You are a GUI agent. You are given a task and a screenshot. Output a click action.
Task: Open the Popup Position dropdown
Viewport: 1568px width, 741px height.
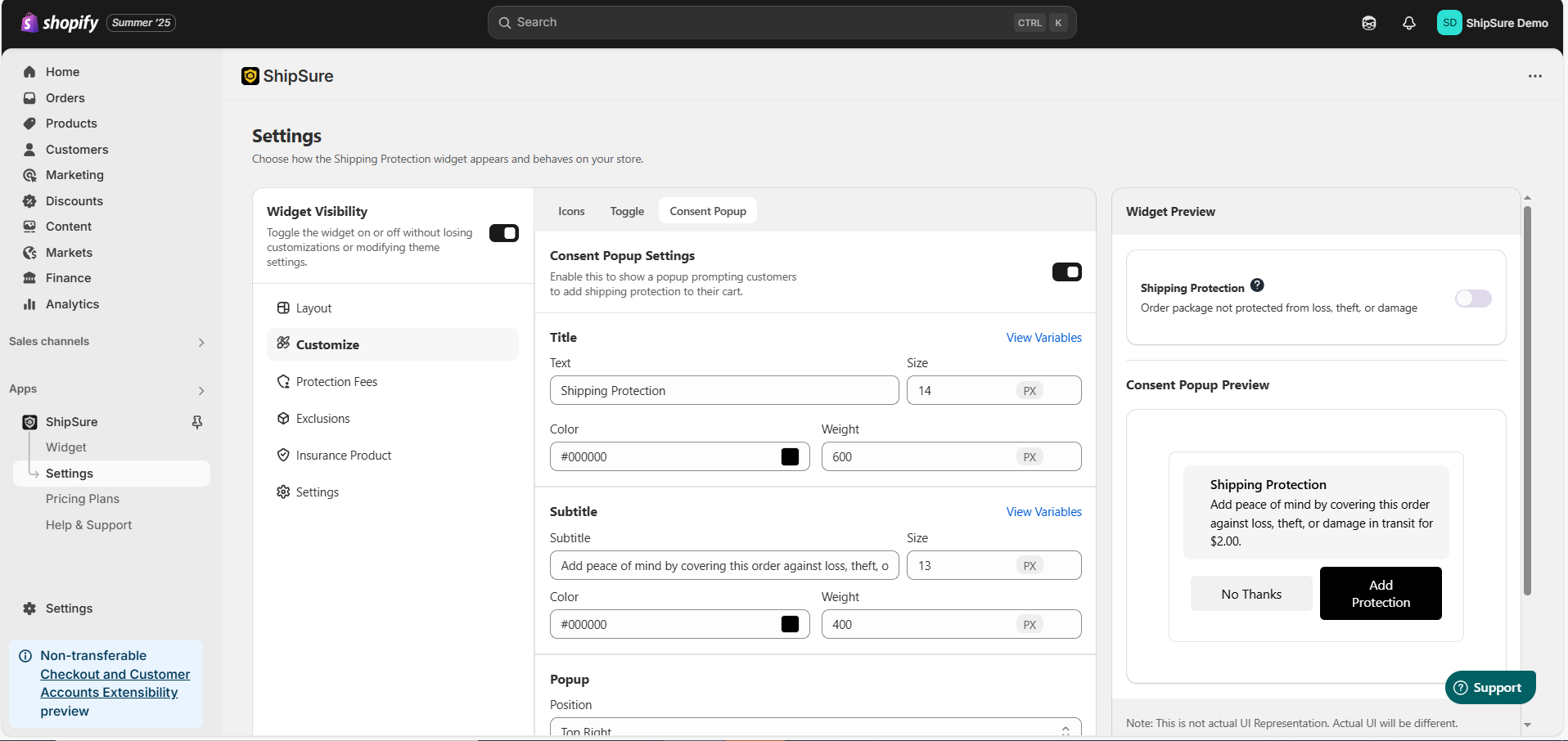tap(816, 726)
